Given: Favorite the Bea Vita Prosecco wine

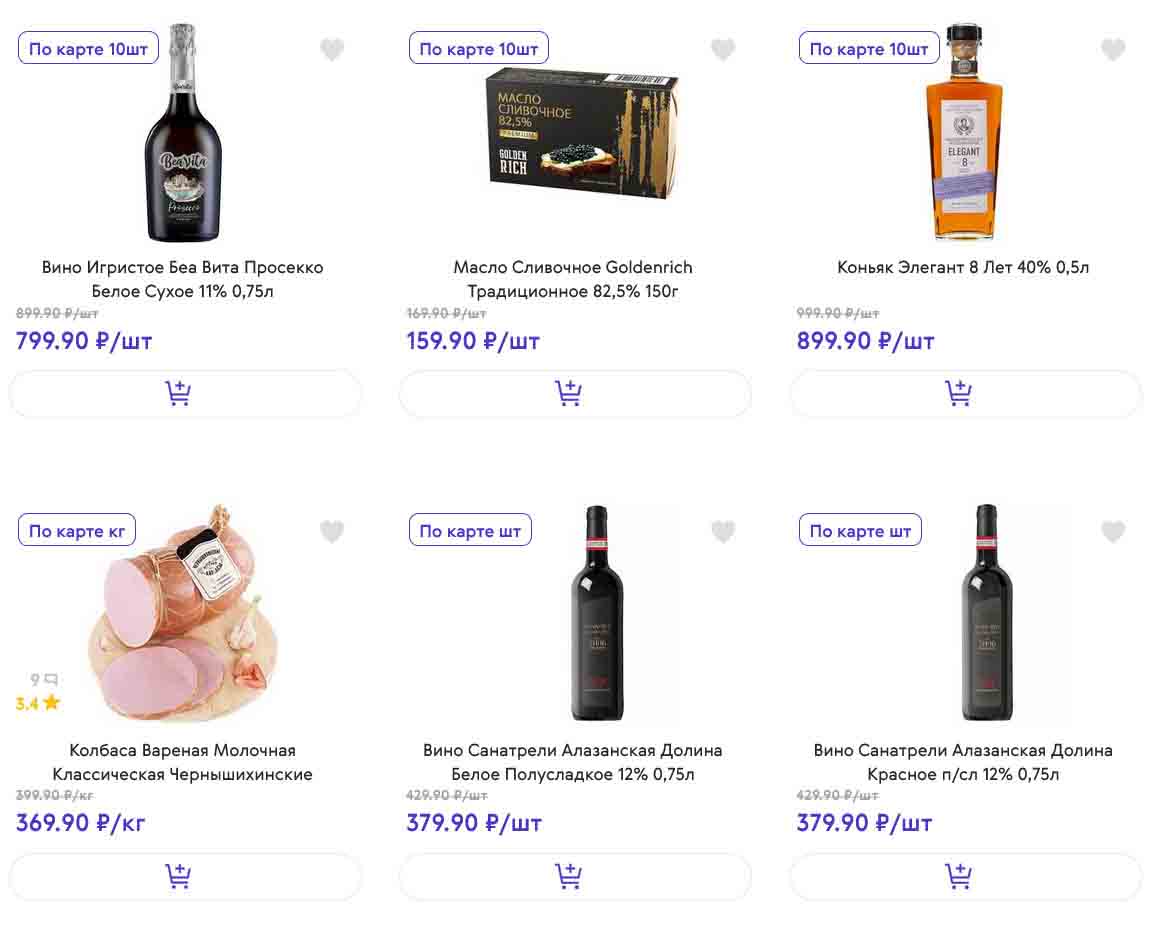Looking at the screenshot, I should 332,49.
